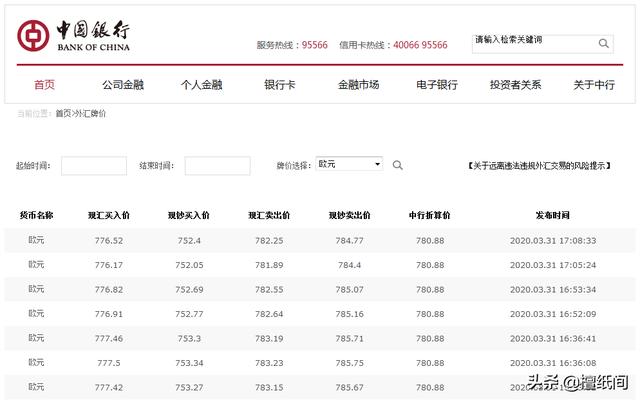This screenshot has height=402, width=640.
Task: Navigate to 电子银行 section
Action: 437,85
